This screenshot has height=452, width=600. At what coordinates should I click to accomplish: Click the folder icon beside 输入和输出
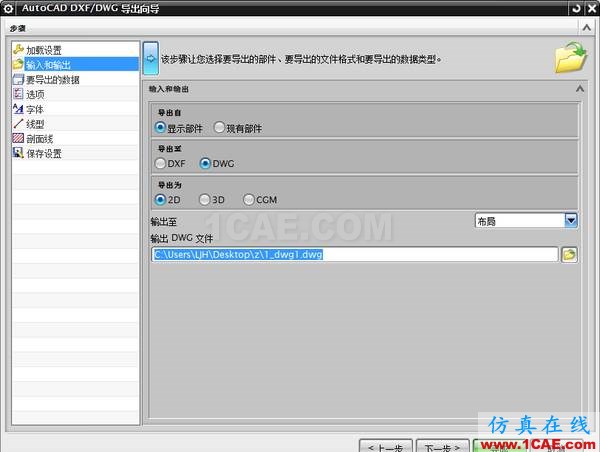[18, 64]
